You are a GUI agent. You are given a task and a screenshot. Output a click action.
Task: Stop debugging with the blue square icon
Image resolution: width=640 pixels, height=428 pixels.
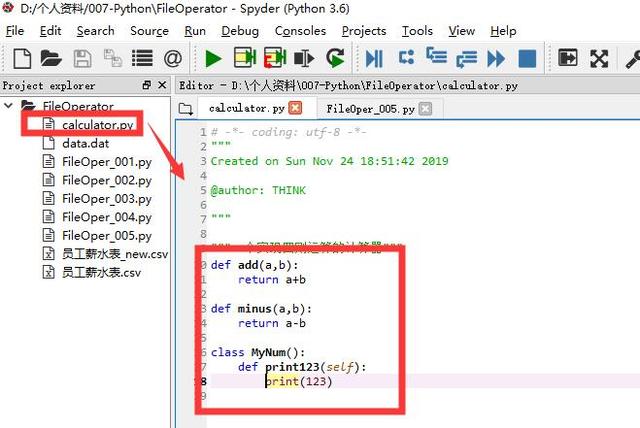tap(527, 59)
